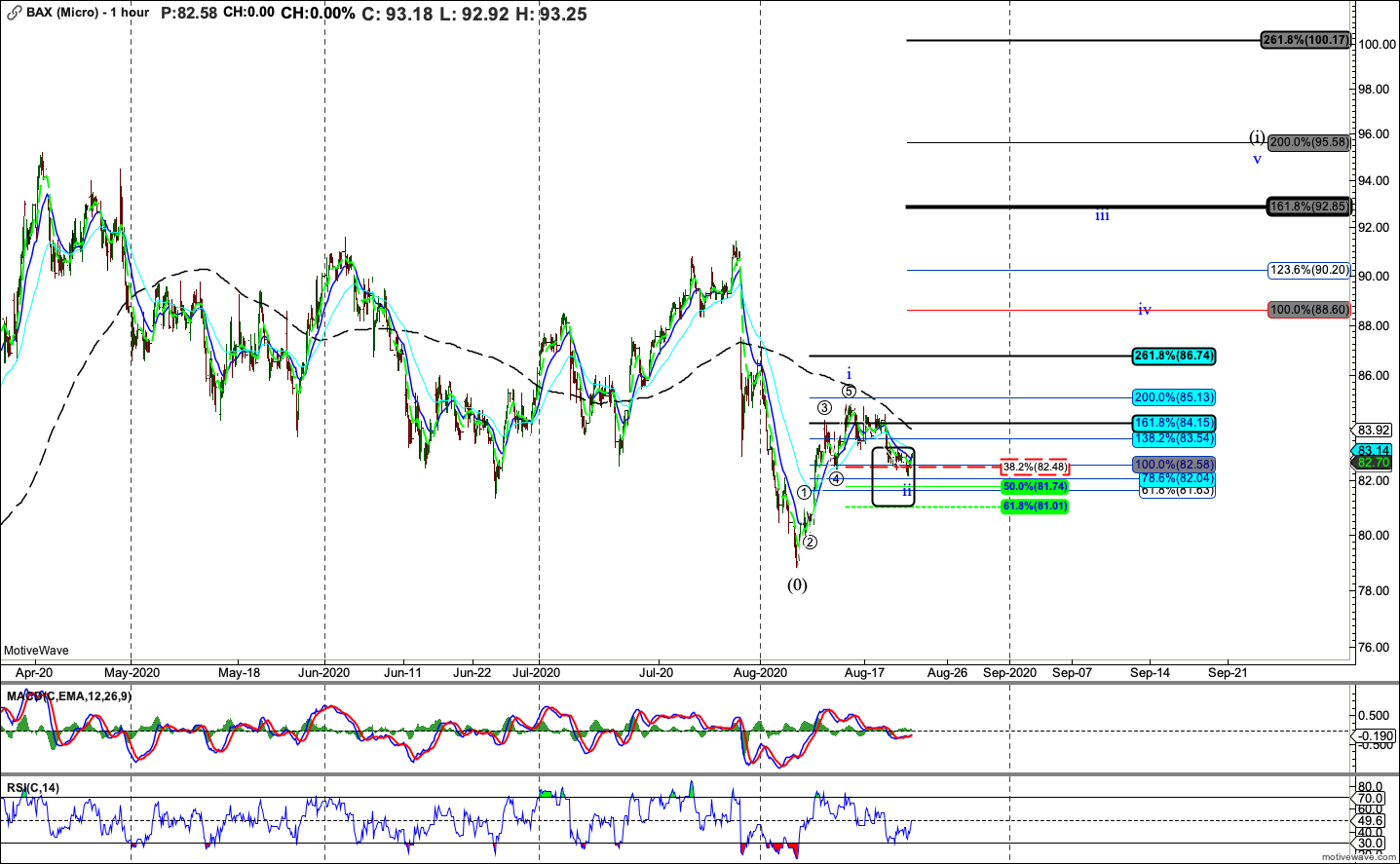Click the RSI(C,14) study label
The width and height of the screenshot is (1400, 864).
[x=32, y=788]
